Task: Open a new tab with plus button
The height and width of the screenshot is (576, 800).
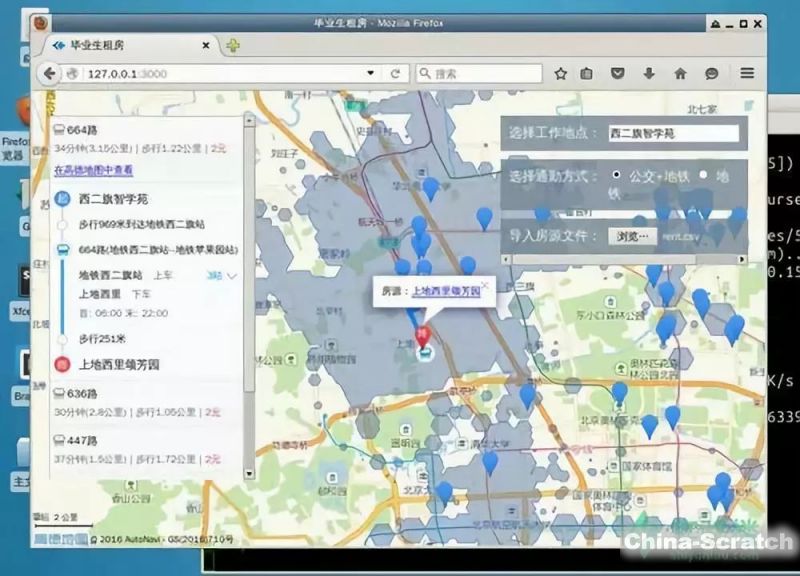Action: [x=233, y=45]
